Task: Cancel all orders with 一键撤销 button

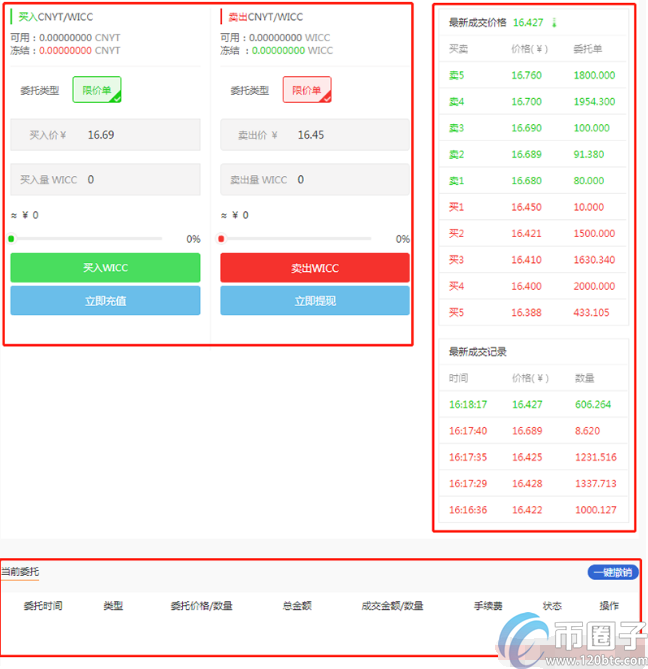Action: 613,572
